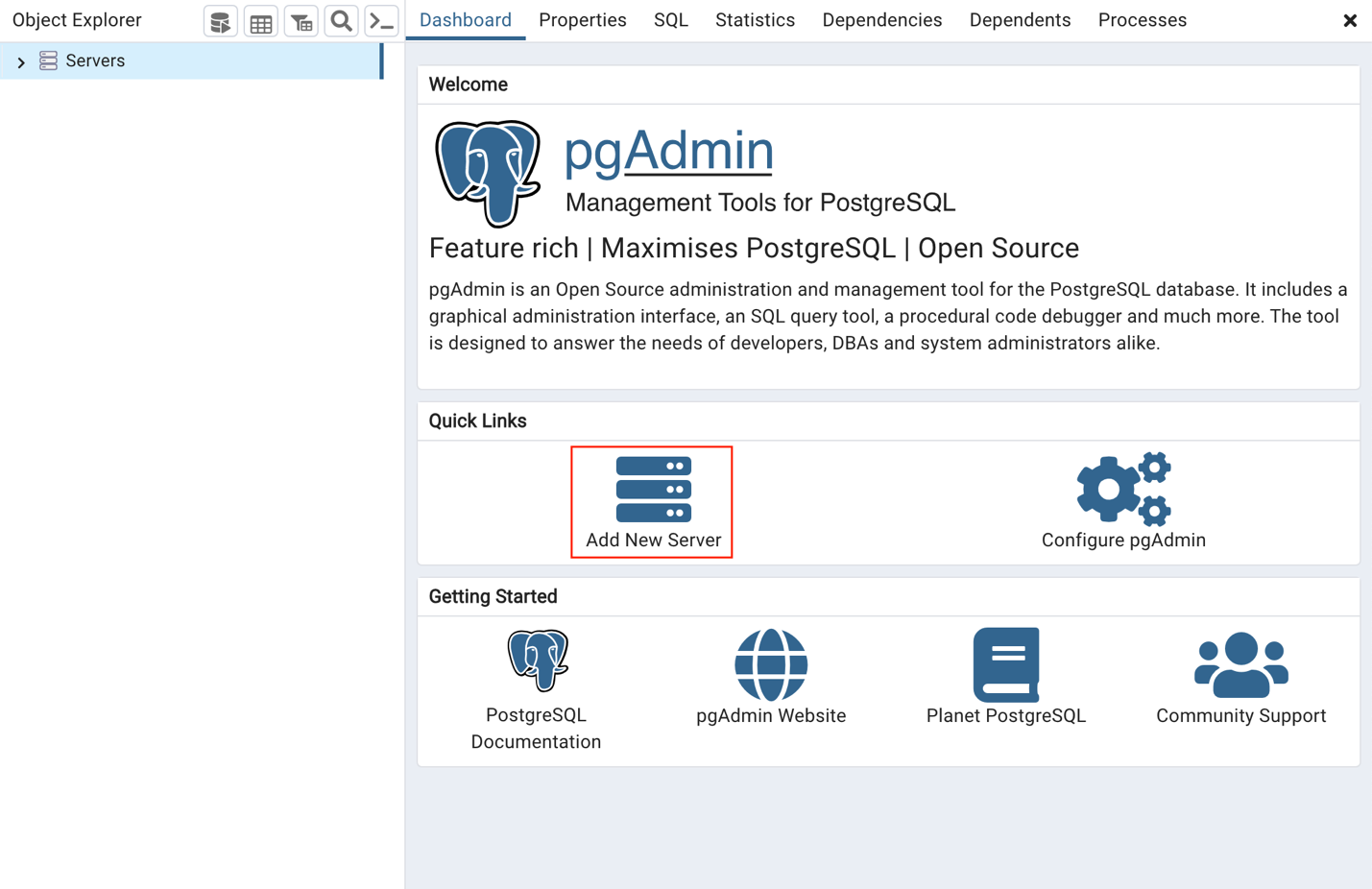Click the pgAdmin elephant logo

click(x=489, y=174)
